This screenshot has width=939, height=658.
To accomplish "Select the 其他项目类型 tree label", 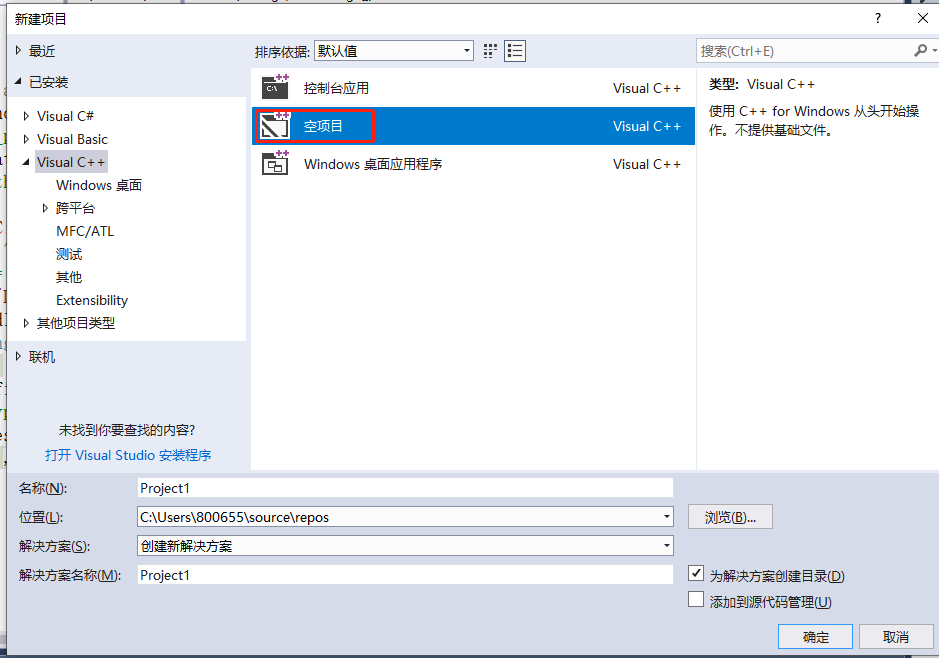I will (x=75, y=323).
